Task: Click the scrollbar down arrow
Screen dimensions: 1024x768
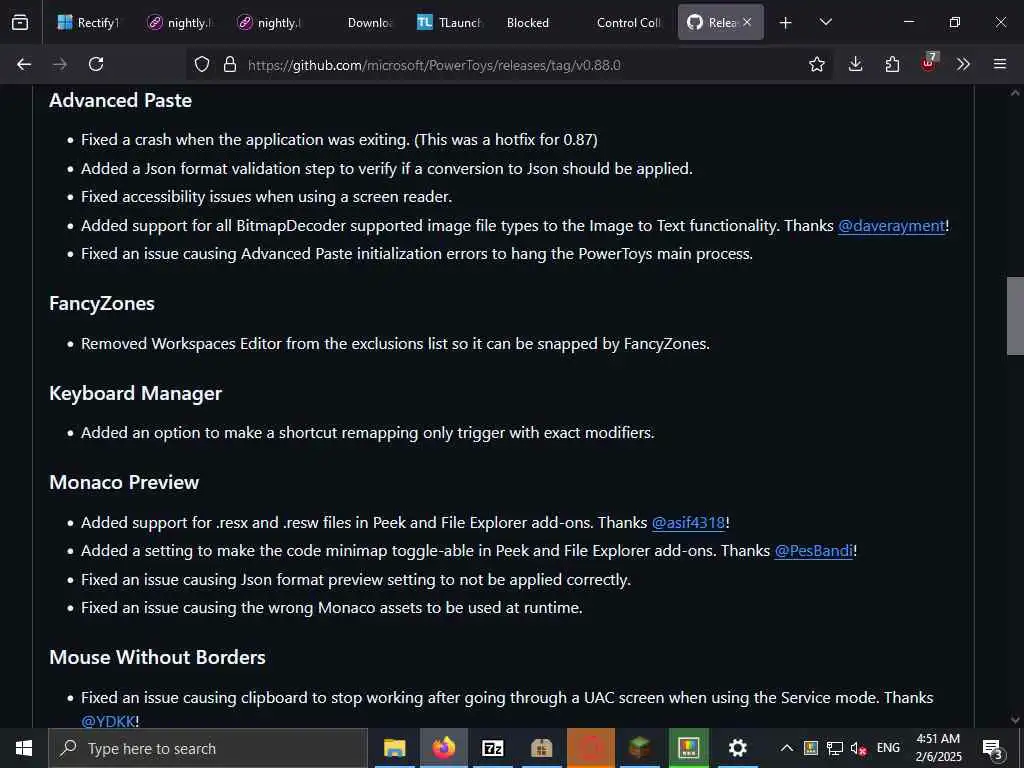Action: coord(1015,720)
